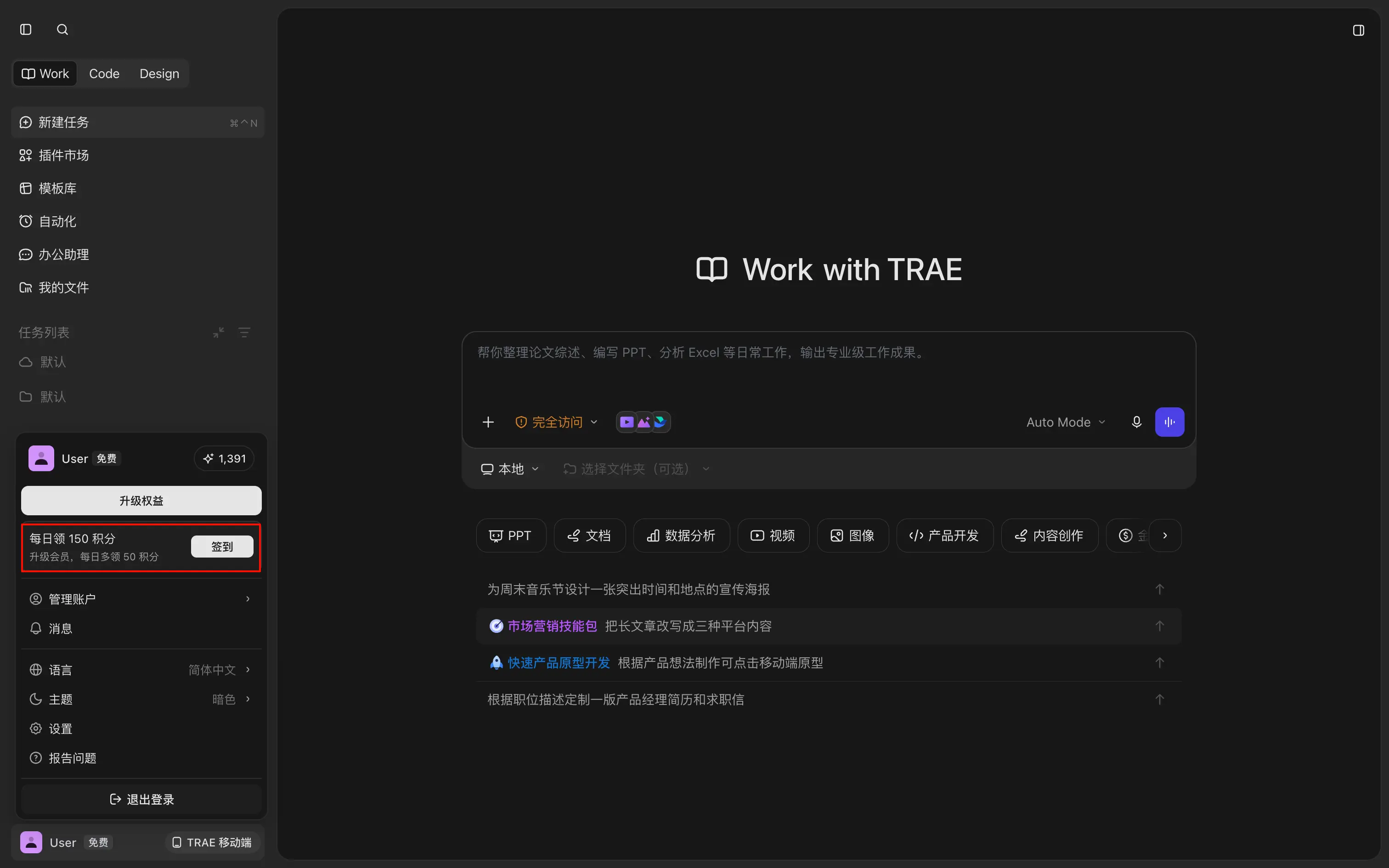1389x868 pixels.
Task: Open the 完全访问 permission dropdown
Action: [x=556, y=423]
